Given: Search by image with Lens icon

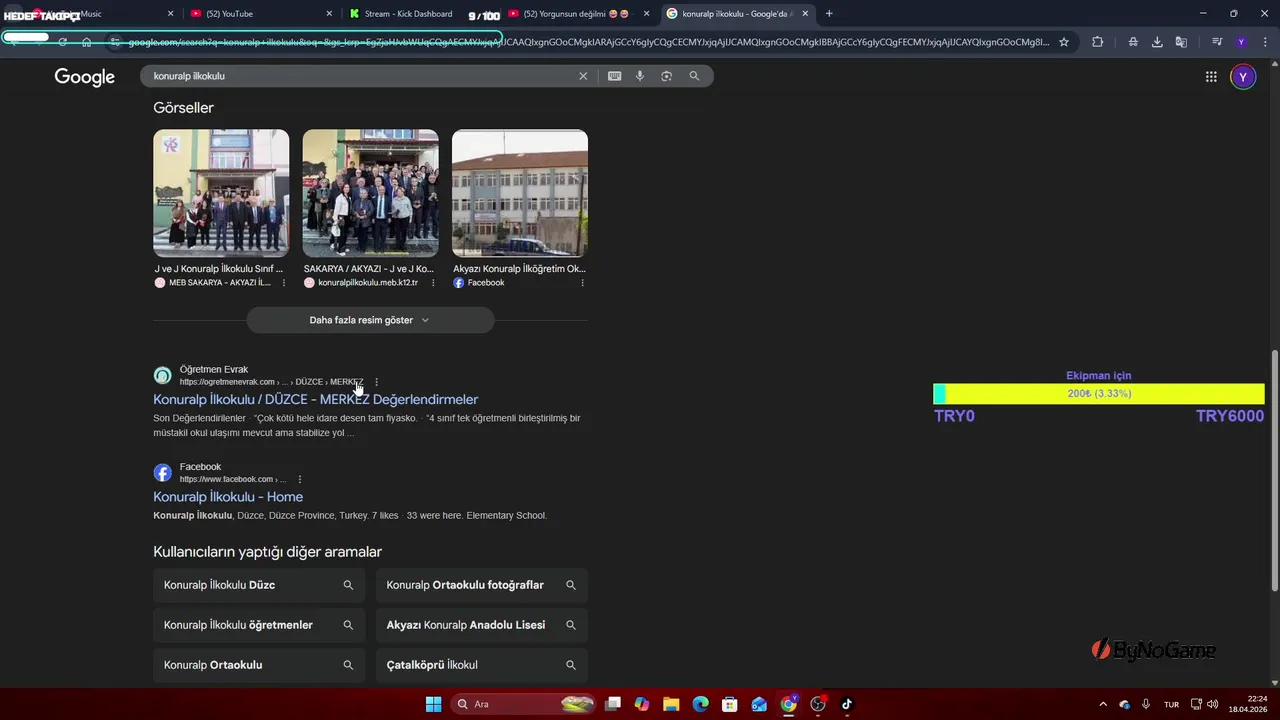Looking at the screenshot, I should pyautogui.click(x=666, y=76).
